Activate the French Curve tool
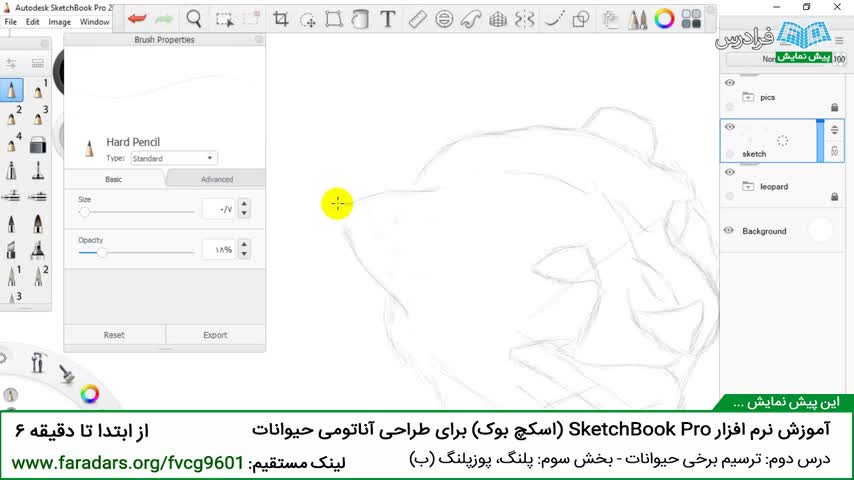The height and width of the screenshot is (480, 854). (471, 20)
